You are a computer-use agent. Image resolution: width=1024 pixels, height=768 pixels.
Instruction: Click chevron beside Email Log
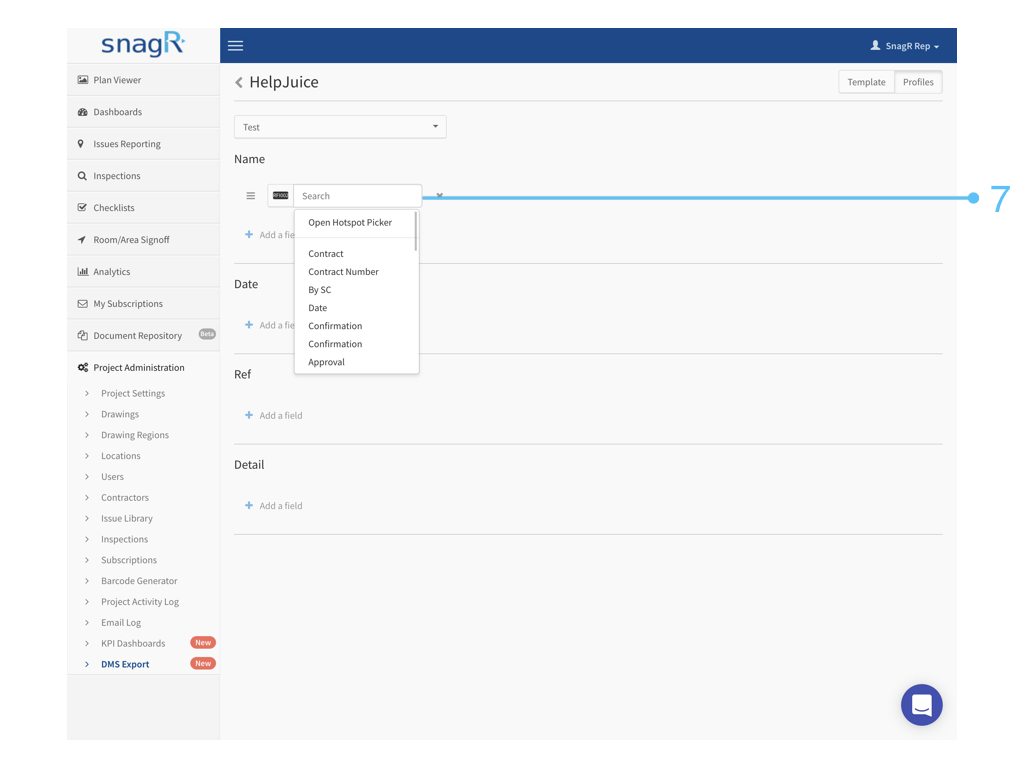point(87,623)
